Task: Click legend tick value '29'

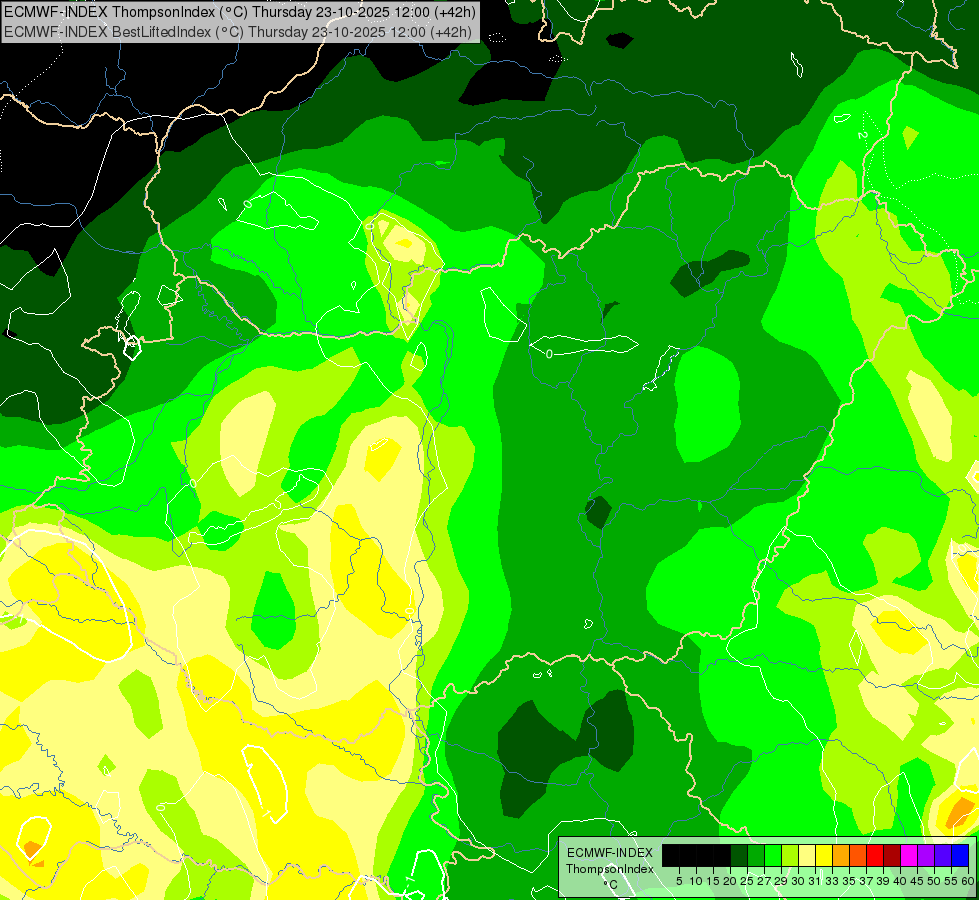Action: (781, 881)
